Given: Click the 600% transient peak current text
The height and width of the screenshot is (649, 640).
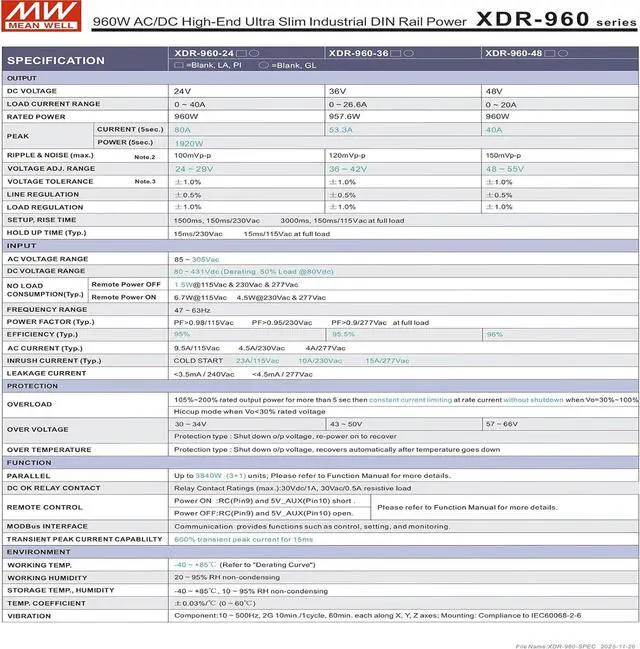Looking at the screenshot, I should tap(243, 539).
